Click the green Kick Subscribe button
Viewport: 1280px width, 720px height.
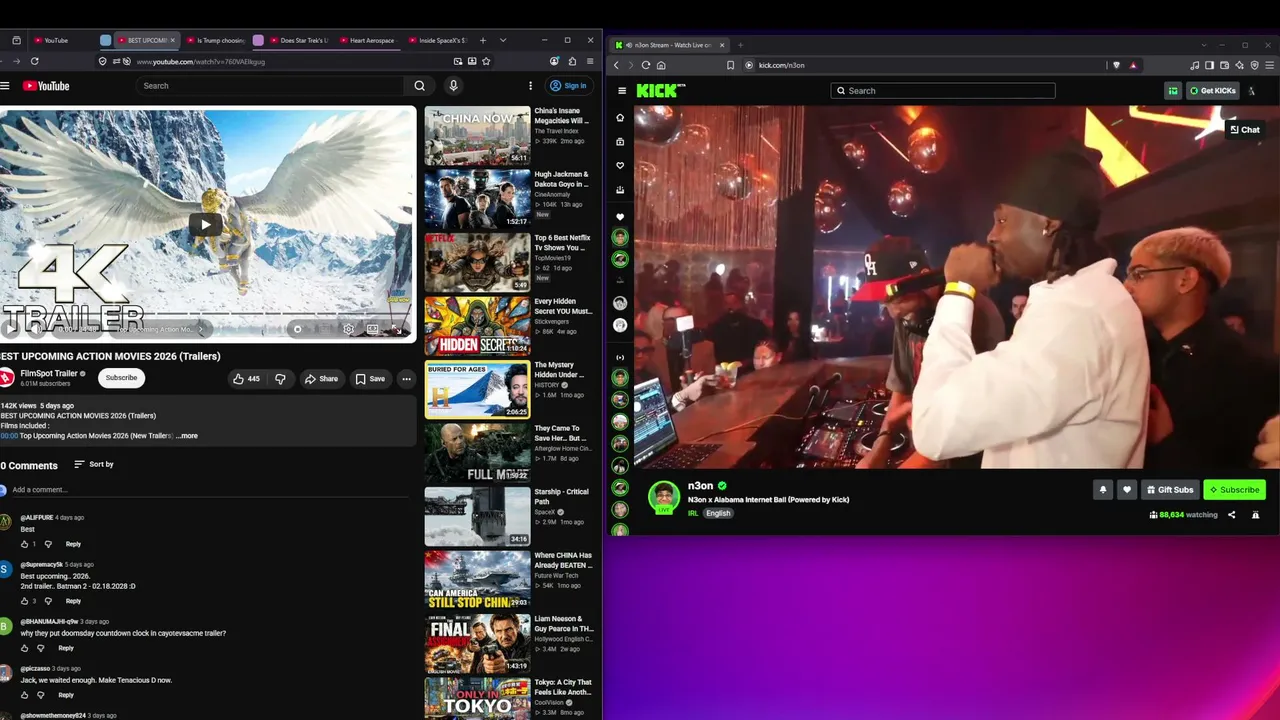point(1234,490)
